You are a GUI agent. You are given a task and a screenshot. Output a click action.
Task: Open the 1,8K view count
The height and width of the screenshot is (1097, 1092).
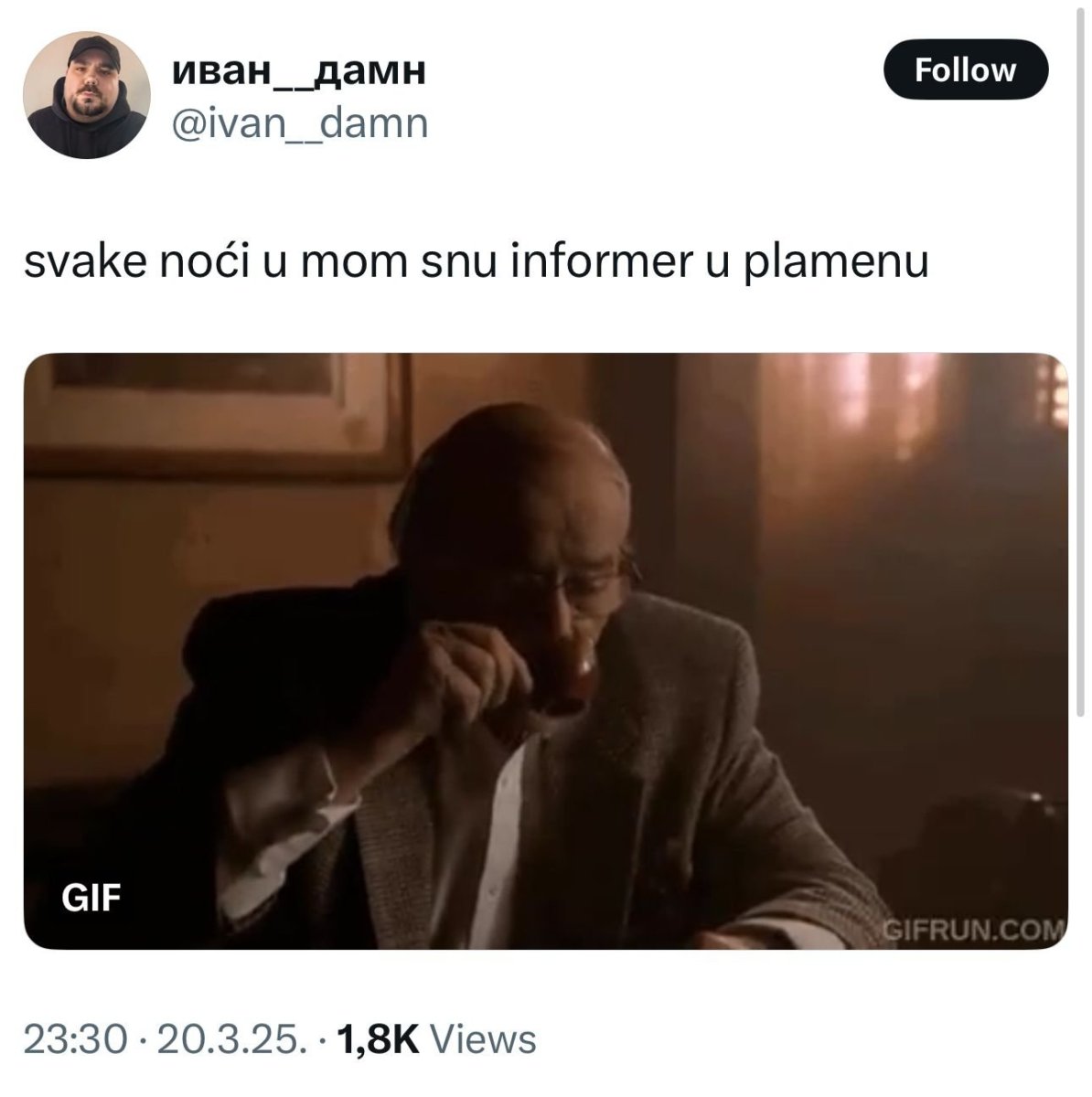[378, 1039]
